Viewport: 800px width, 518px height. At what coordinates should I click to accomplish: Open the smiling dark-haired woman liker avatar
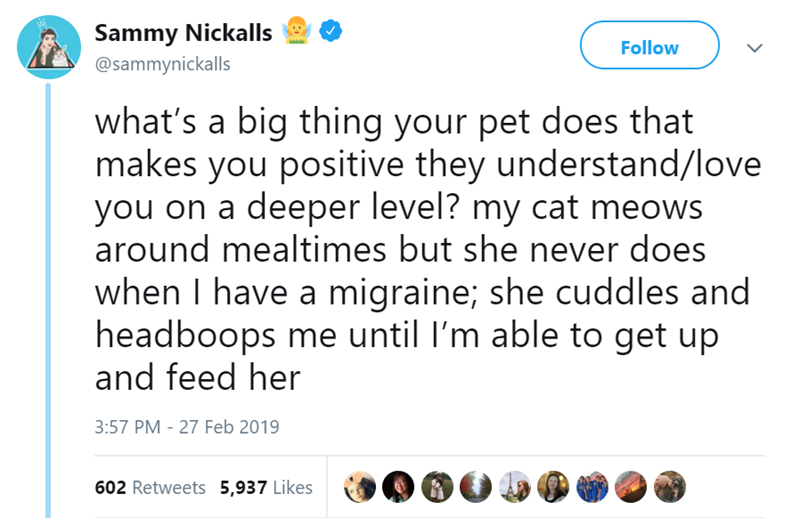pos(397,487)
